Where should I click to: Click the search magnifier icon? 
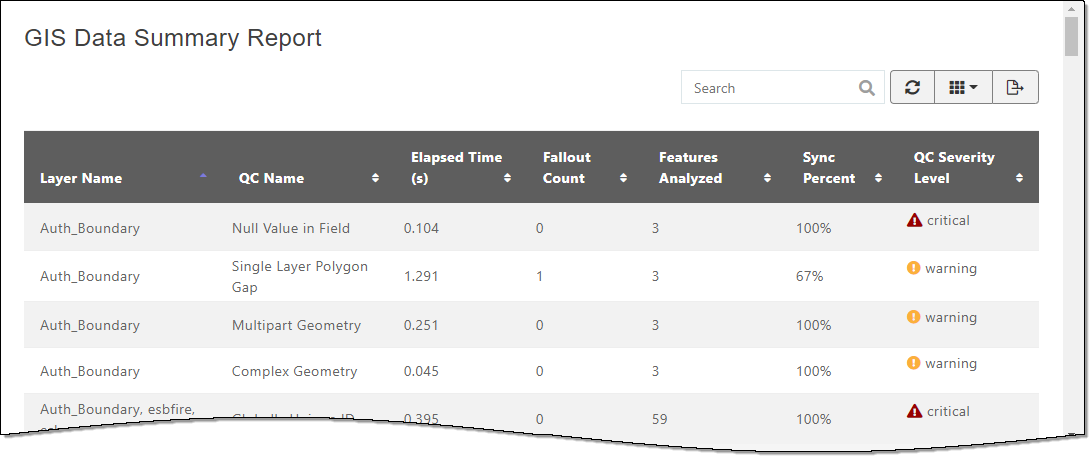(867, 88)
